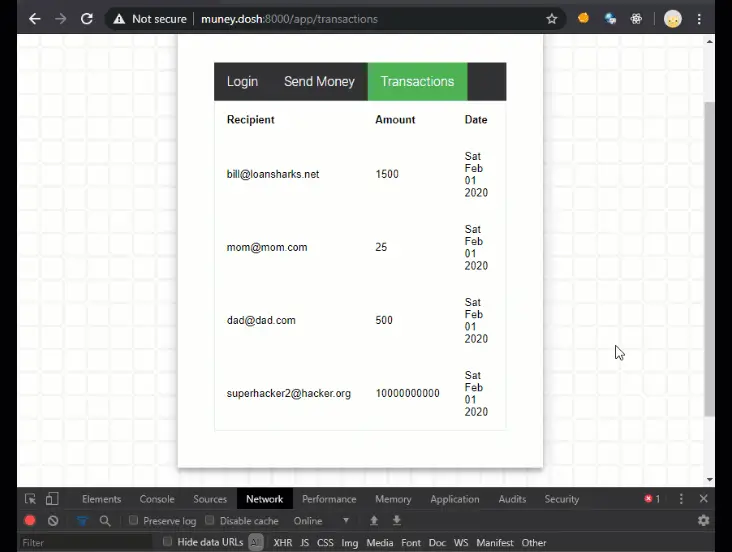Open network search with magnifier icon
The image size is (732, 552).
point(105,521)
